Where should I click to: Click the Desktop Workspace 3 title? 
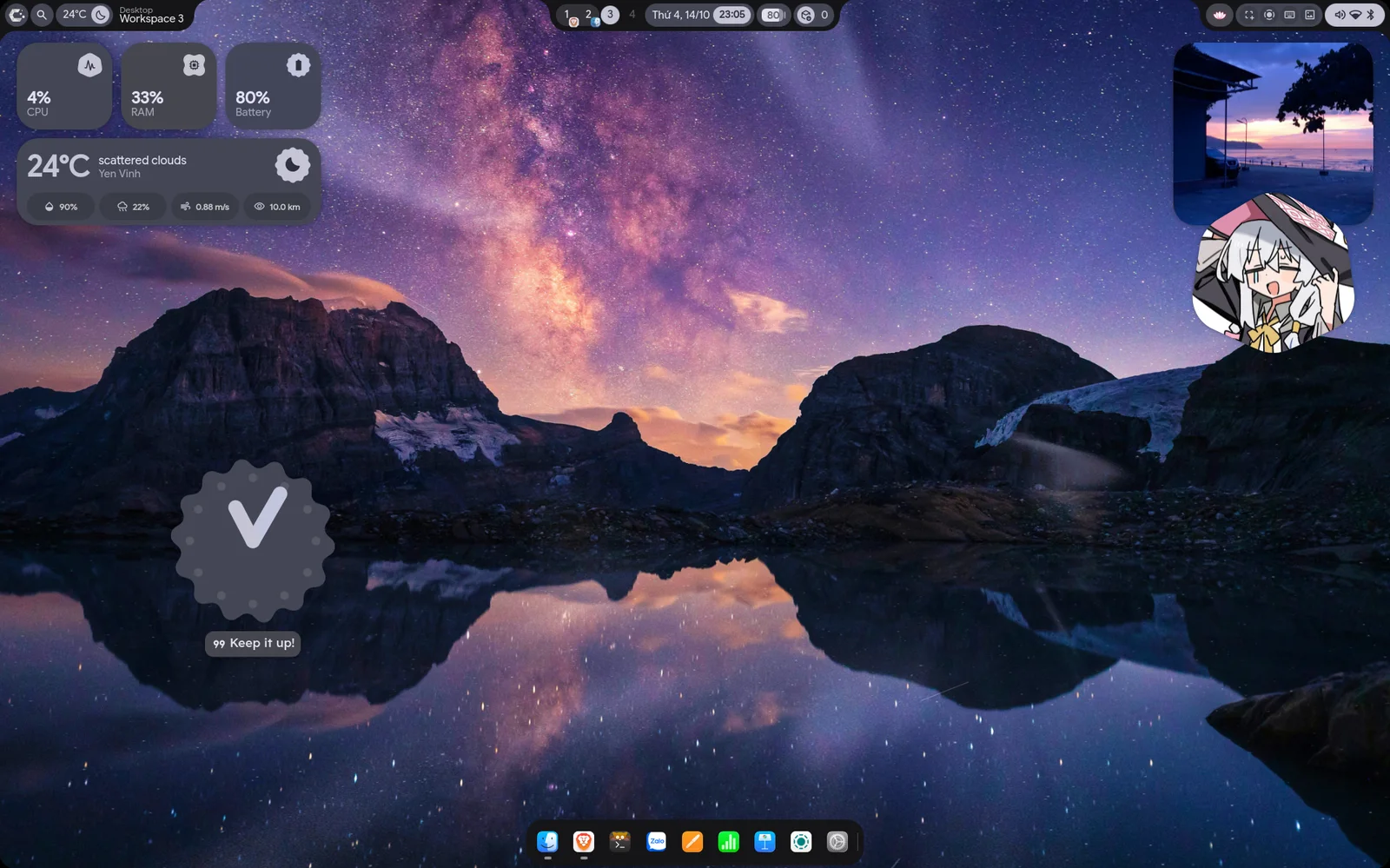(x=151, y=15)
